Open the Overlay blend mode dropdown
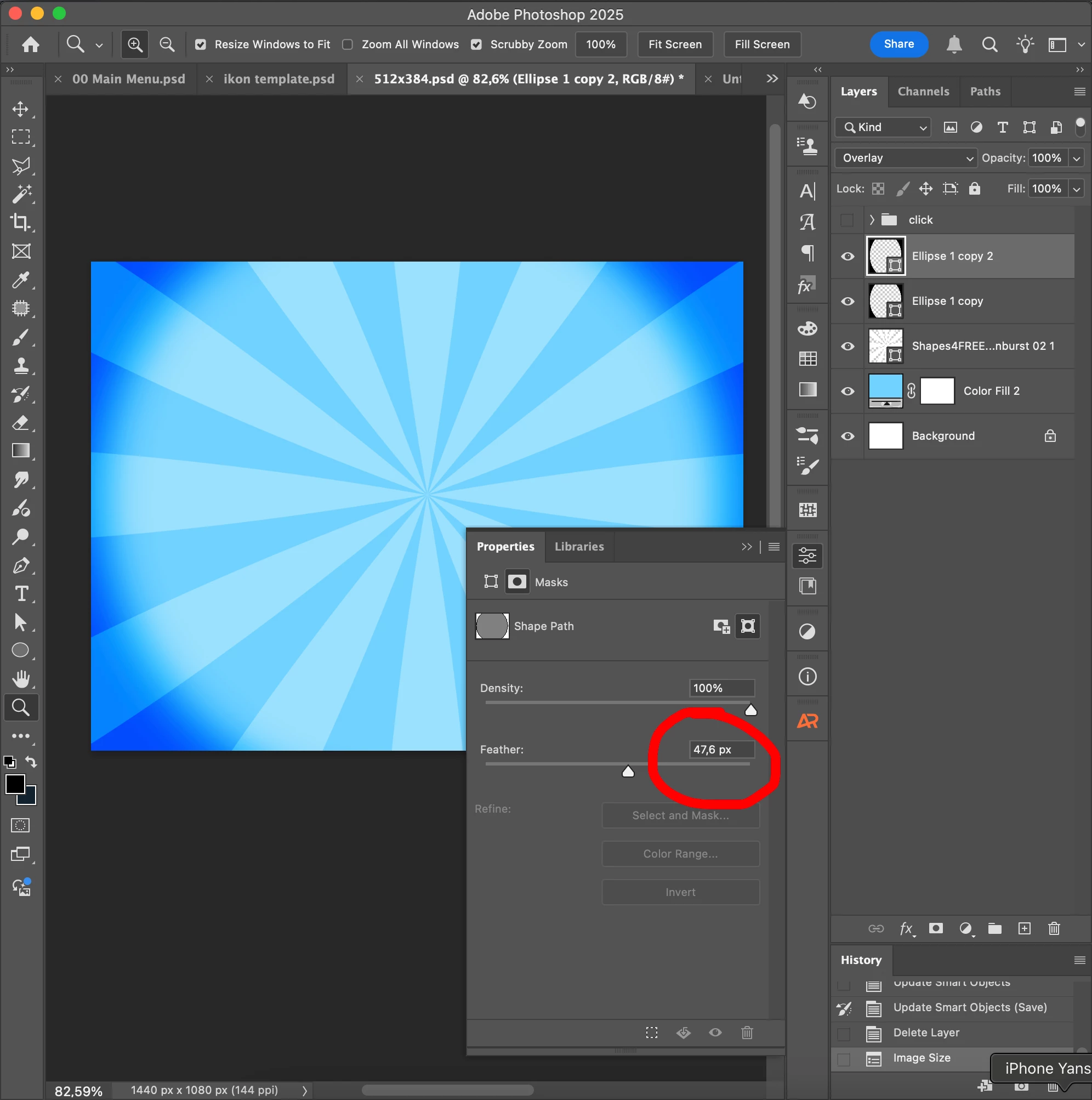The width and height of the screenshot is (1092, 1100). point(906,158)
